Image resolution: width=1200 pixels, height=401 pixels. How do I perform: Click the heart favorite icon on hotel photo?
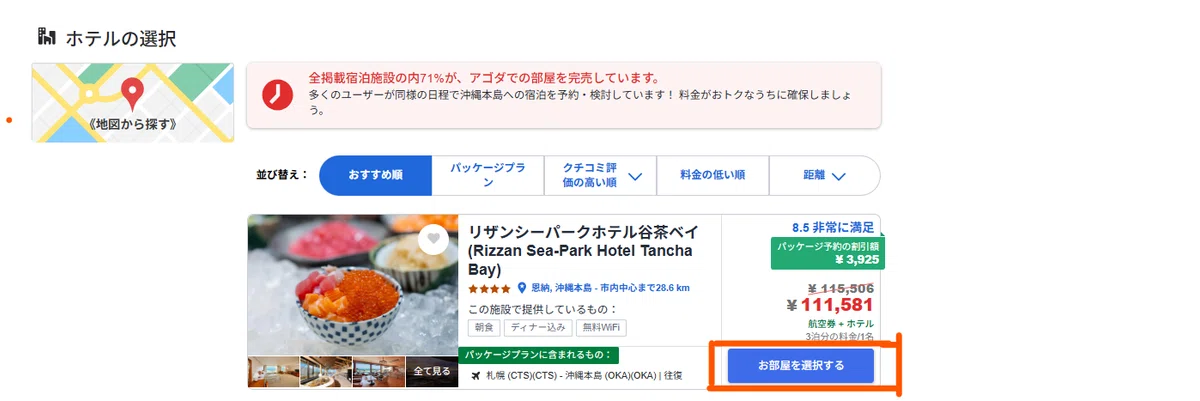click(x=432, y=239)
